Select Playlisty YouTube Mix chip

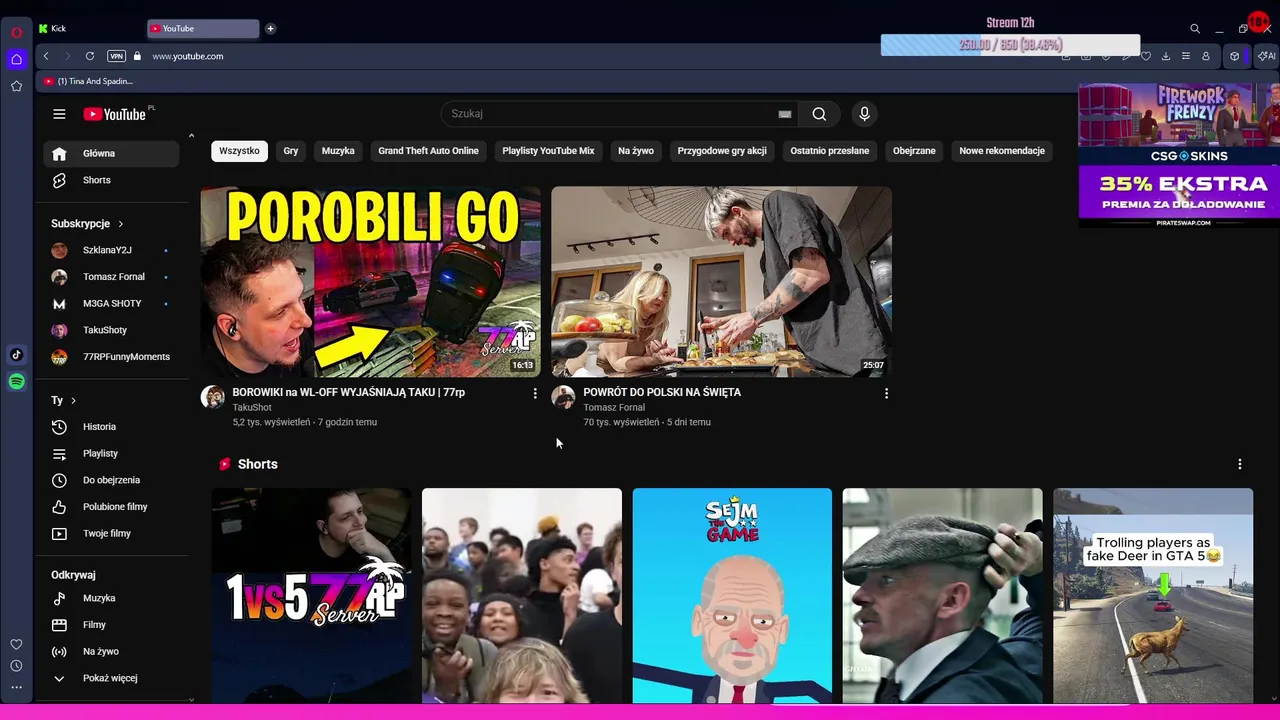pyautogui.click(x=548, y=151)
